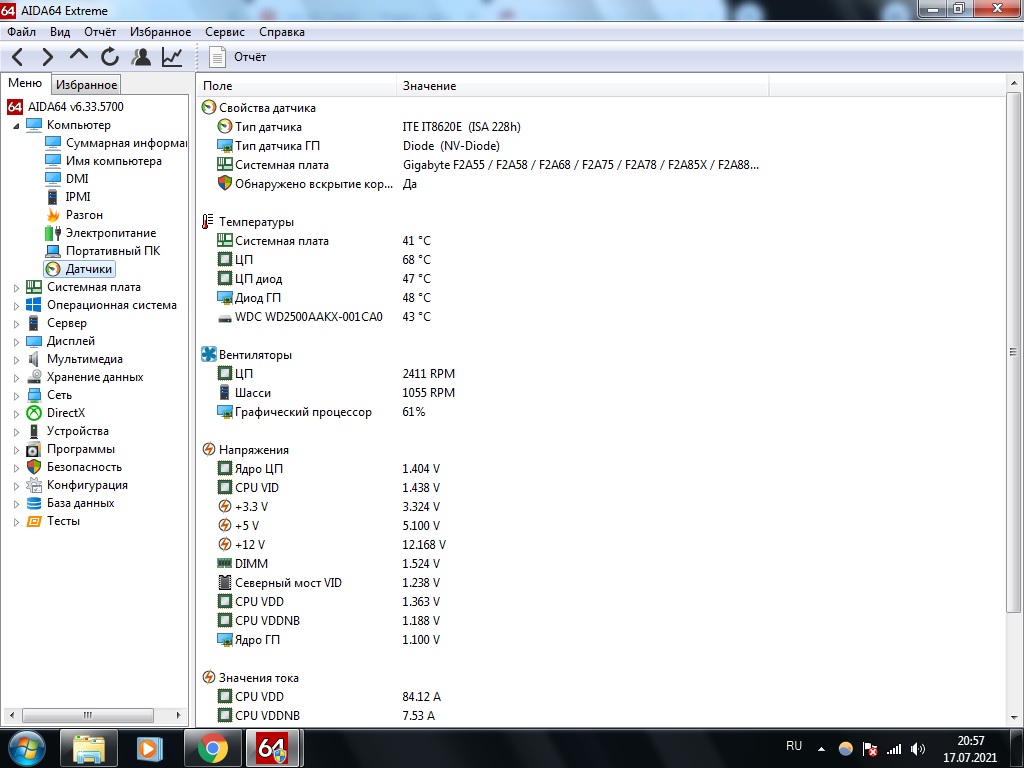This screenshot has height=768, width=1024.
Task: Click the Портативный ПК laptop icon
Action: tap(53, 251)
